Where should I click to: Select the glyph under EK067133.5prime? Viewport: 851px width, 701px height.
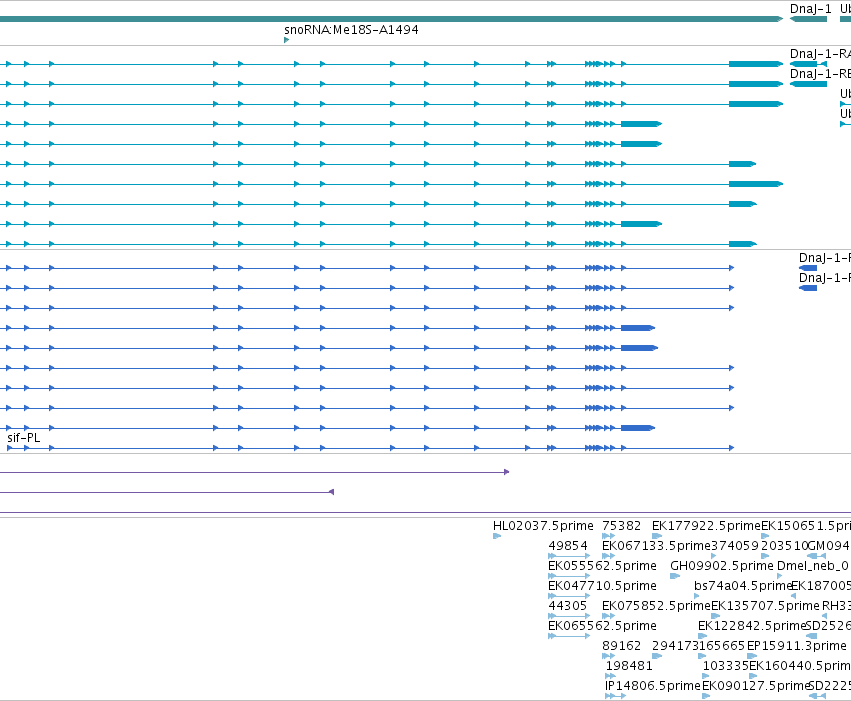click(x=608, y=556)
